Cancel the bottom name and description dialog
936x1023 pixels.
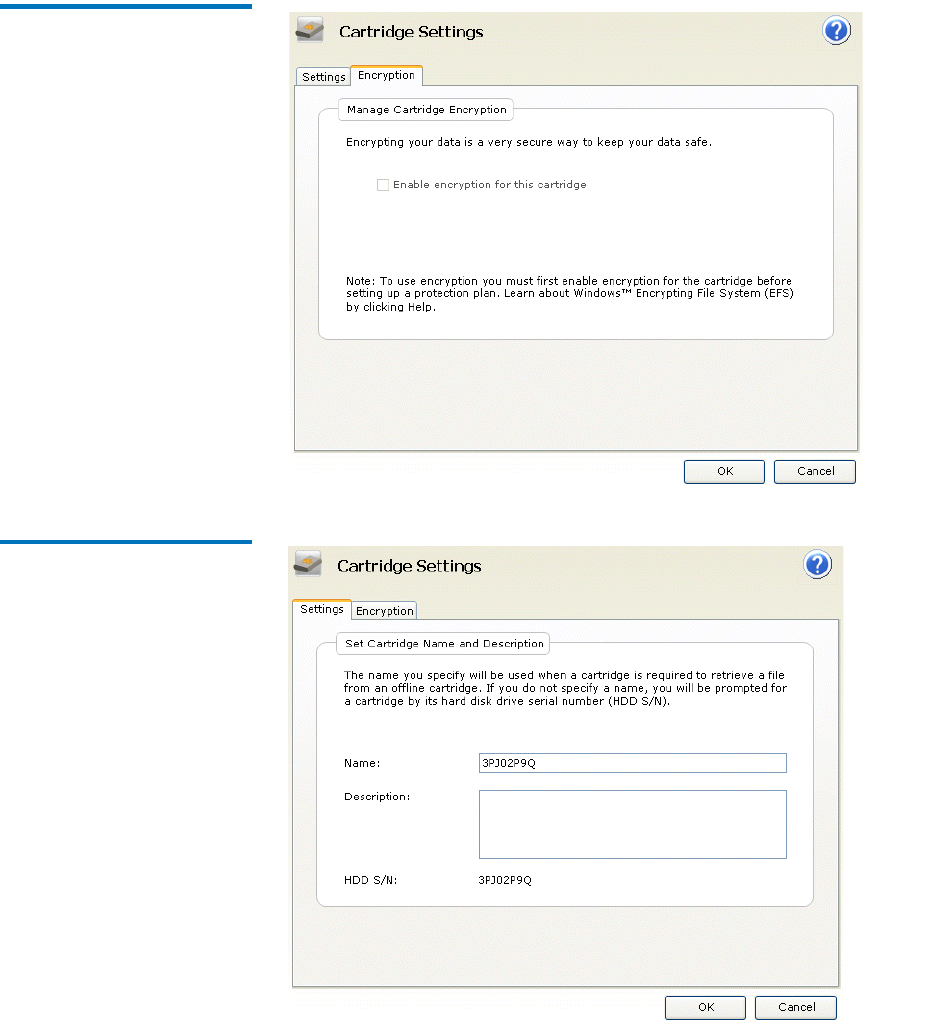click(x=796, y=1007)
